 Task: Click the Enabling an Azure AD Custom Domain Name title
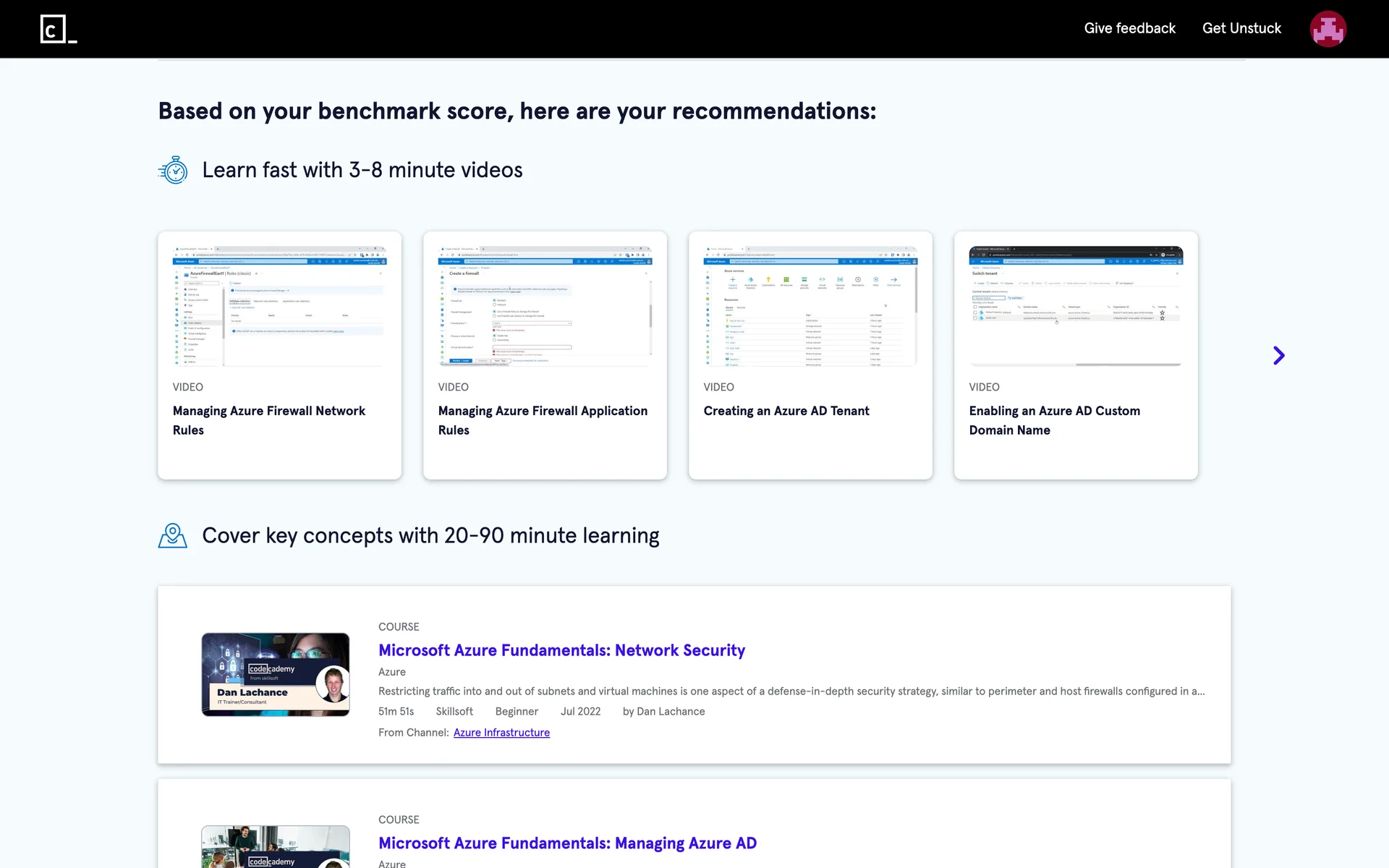point(1054,420)
